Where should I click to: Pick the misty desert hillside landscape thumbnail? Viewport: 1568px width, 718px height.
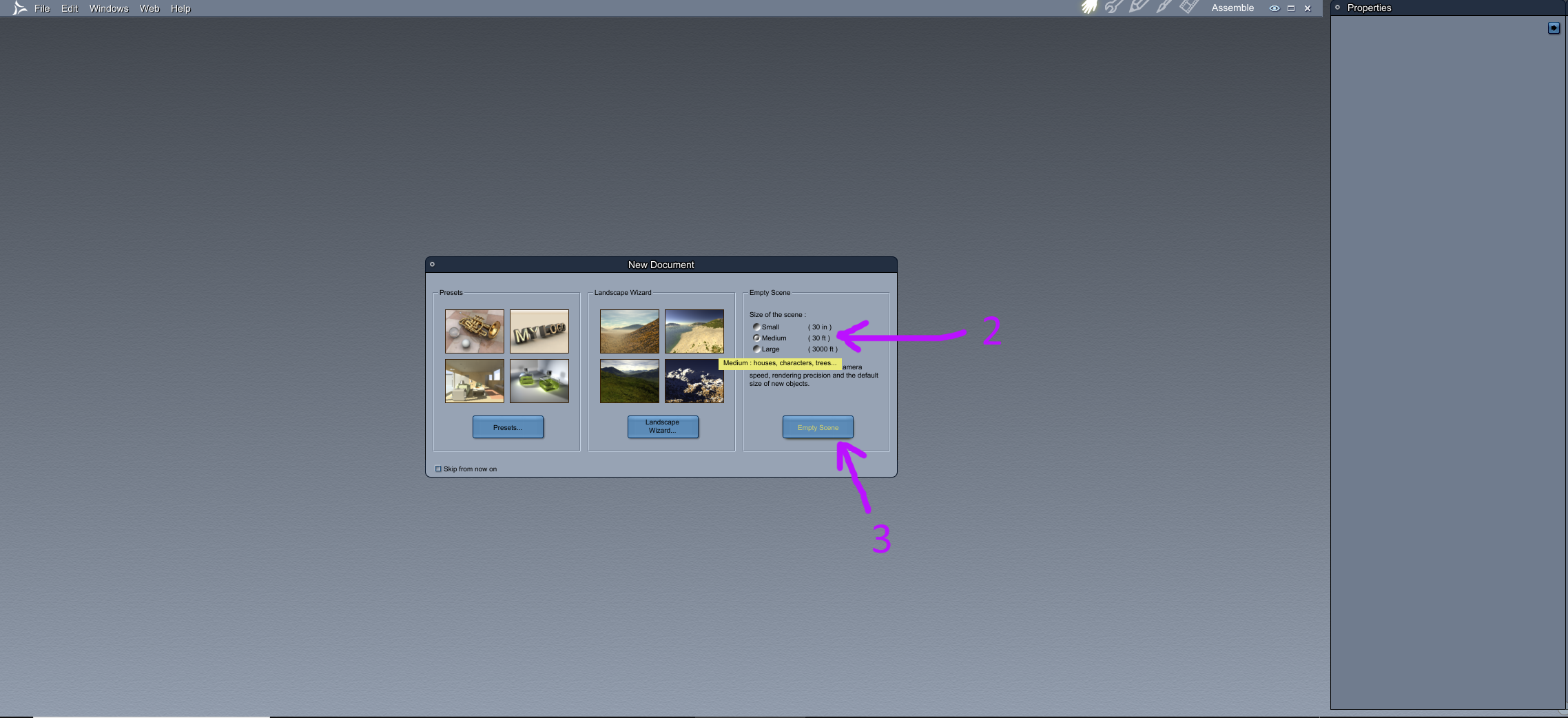click(x=630, y=331)
